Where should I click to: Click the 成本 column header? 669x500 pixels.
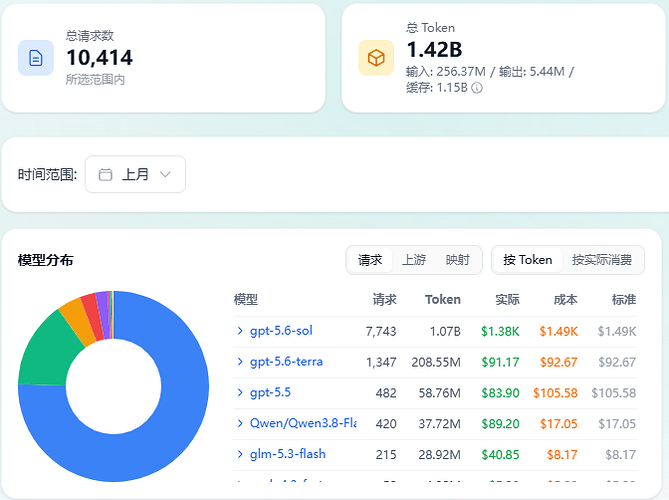click(x=566, y=299)
